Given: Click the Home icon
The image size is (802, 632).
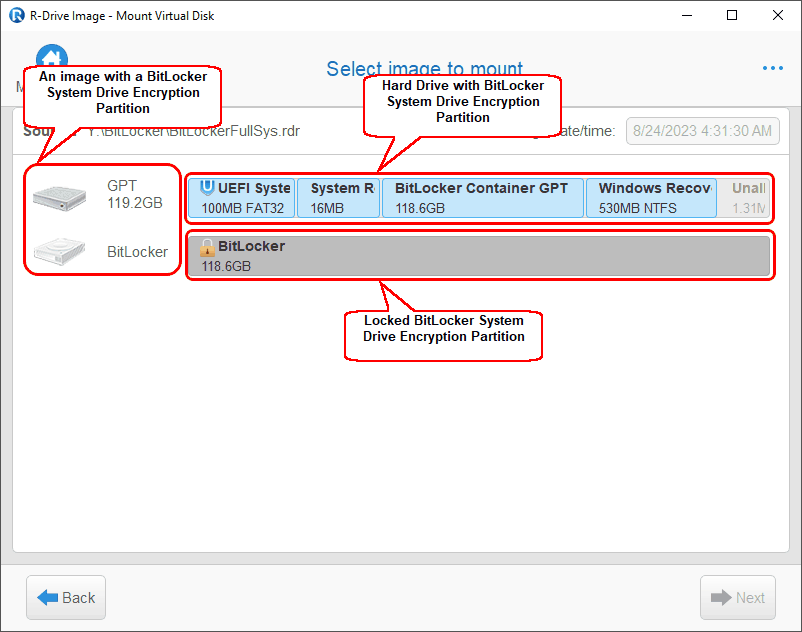Looking at the screenshot, I should pyautogui.click(x=52, y=55).
